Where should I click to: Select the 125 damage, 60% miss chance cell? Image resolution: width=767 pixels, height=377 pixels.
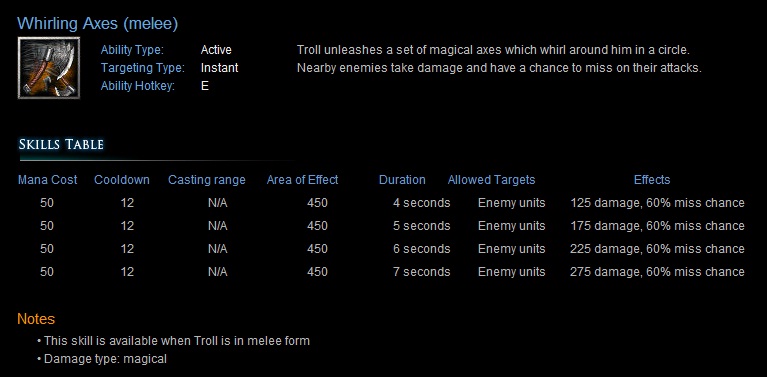click(x=657, y=203)
